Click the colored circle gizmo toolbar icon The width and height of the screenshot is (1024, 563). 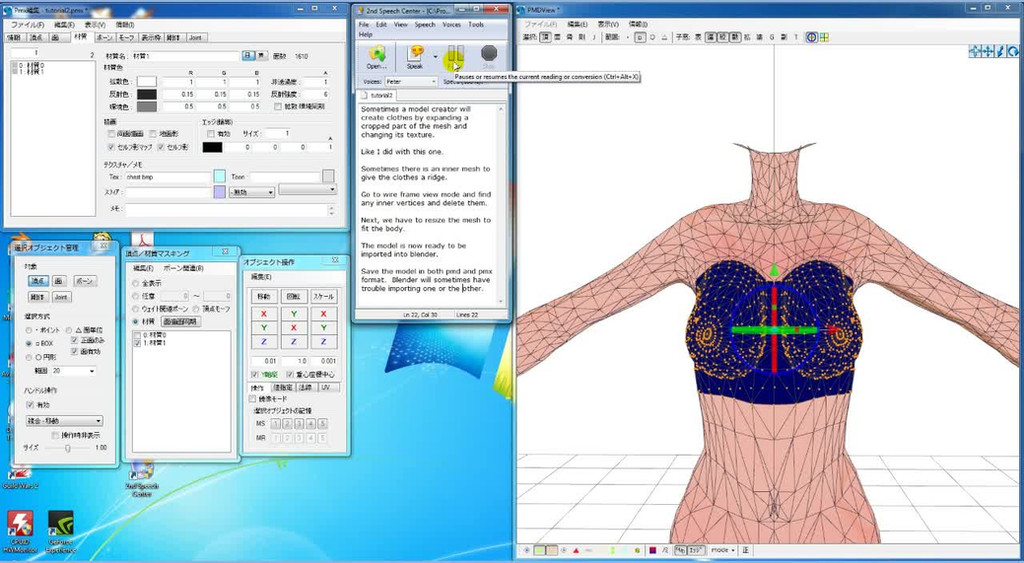point(811,37)
